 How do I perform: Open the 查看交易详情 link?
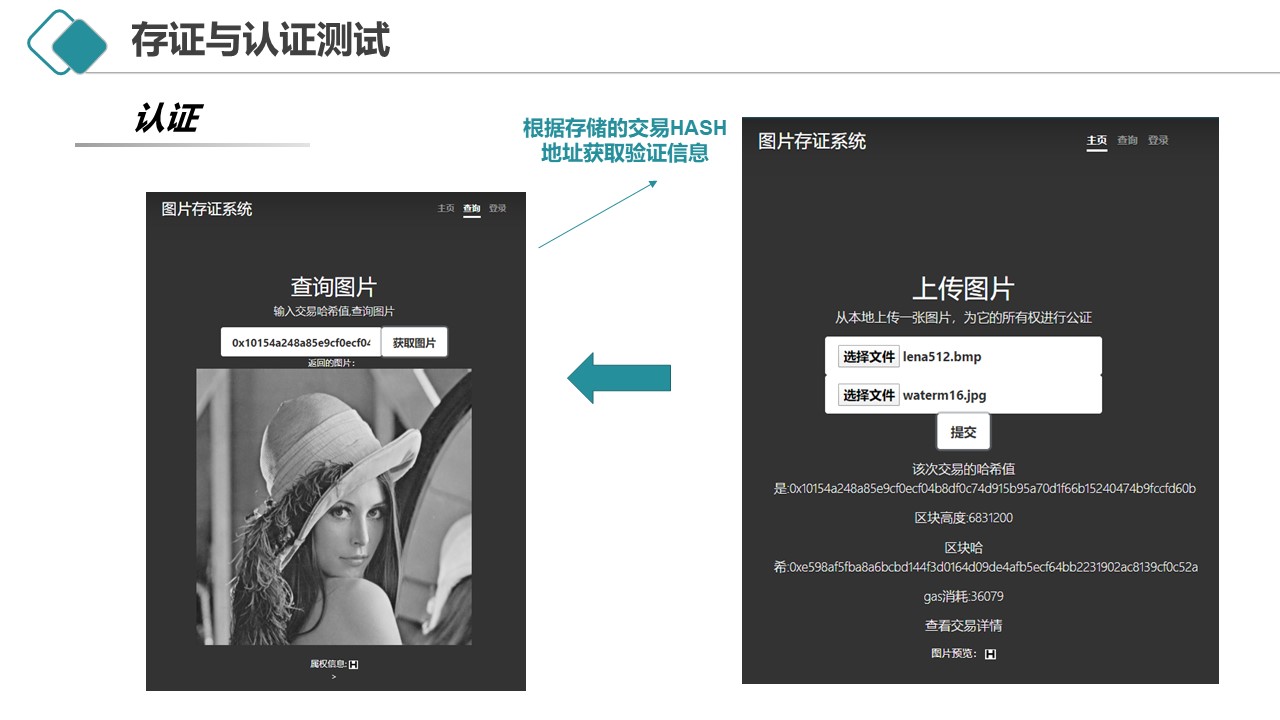pyautogui.click(x=963, y=626)
